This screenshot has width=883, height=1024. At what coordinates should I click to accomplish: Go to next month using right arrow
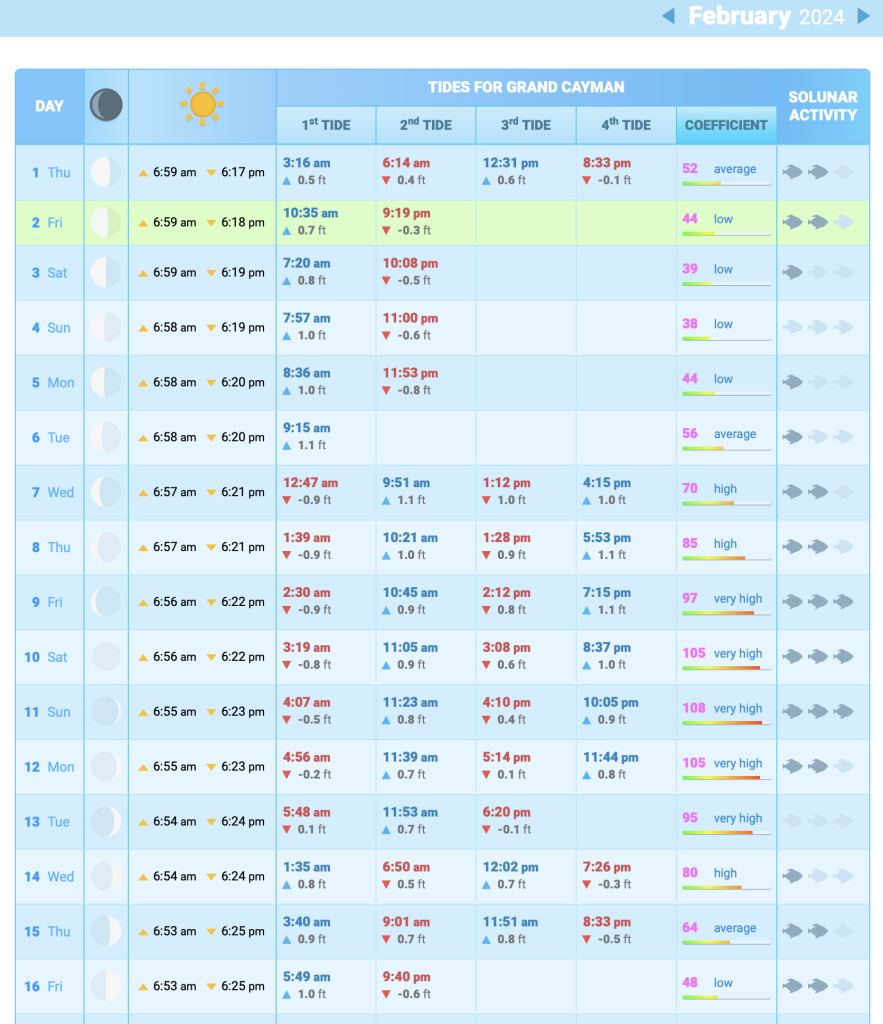(864, 16)
